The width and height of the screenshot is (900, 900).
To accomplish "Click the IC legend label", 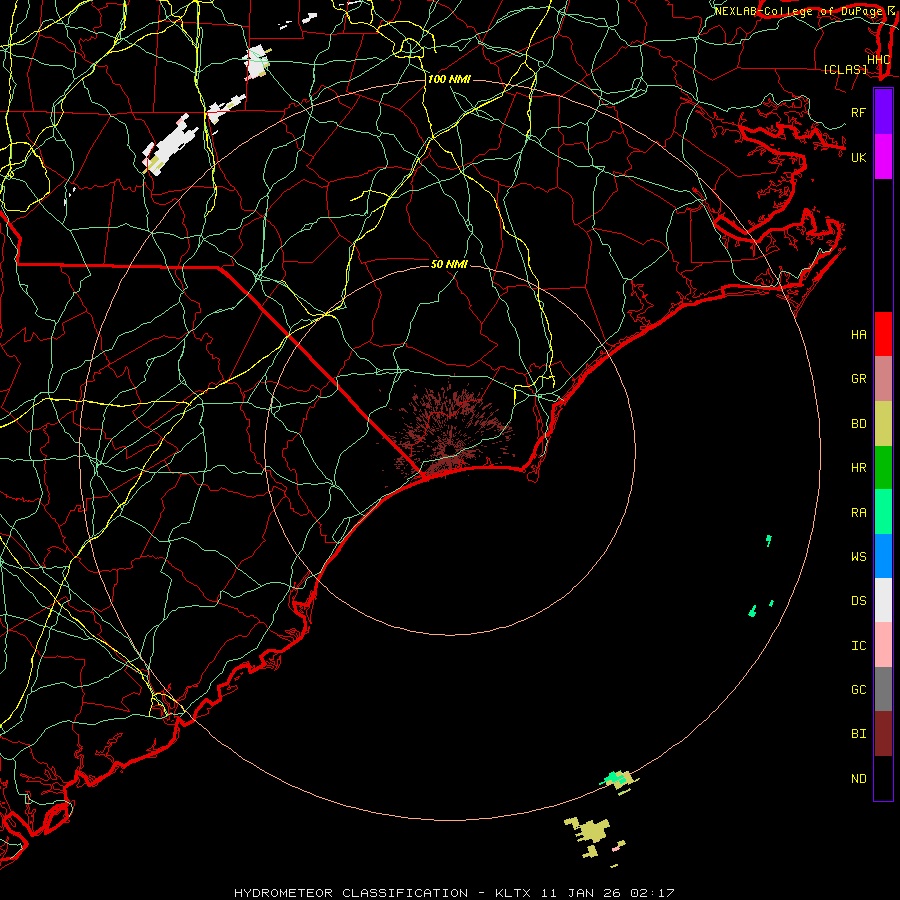I will [858, 646].
